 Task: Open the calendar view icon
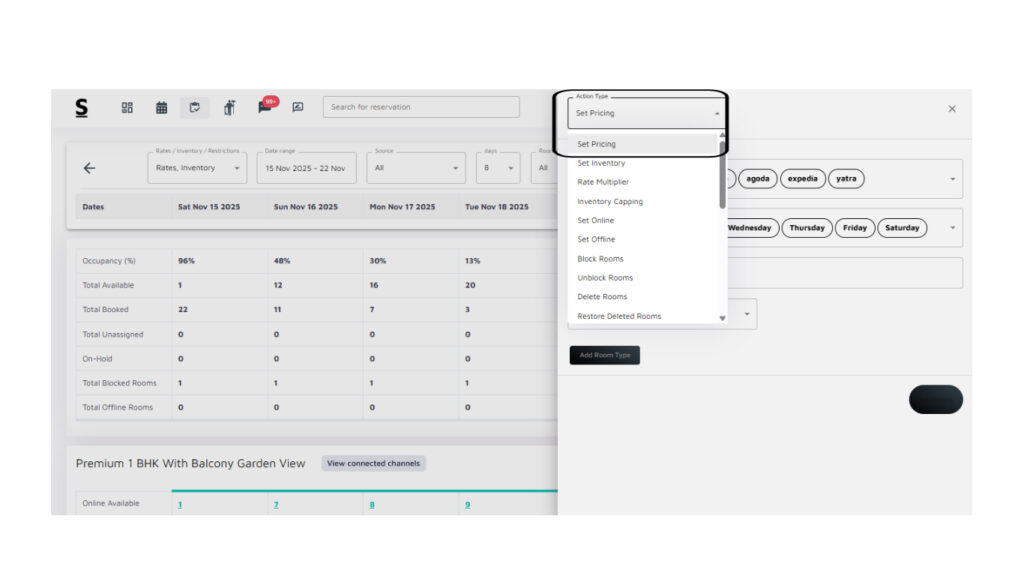click(x=161, y=107)
